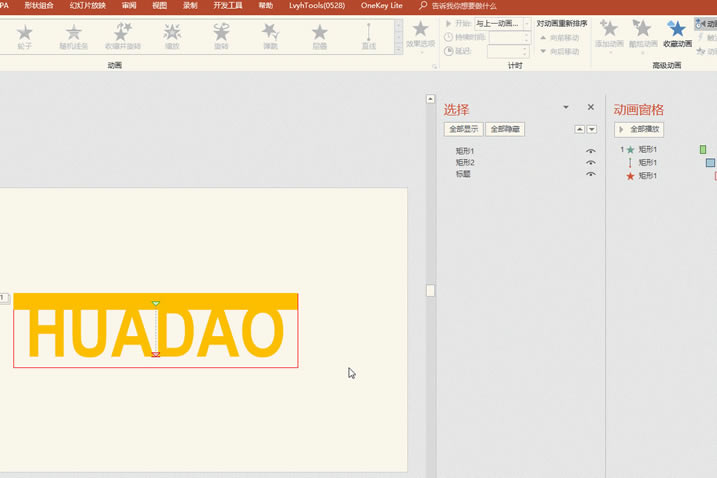Click the blue timing bar of second animation
The image size is (717, 478).
pyautogui.click(x=710, y=162)
